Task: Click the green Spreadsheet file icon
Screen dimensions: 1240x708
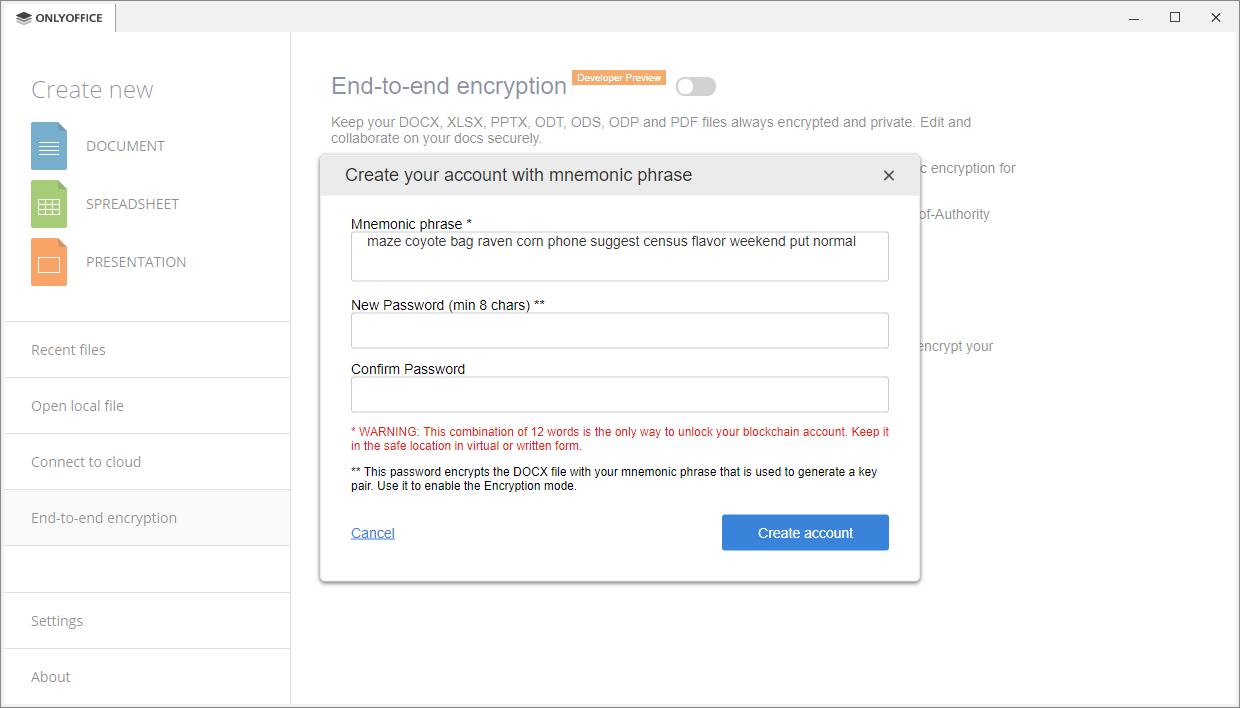Action: [x=49, y=204]
